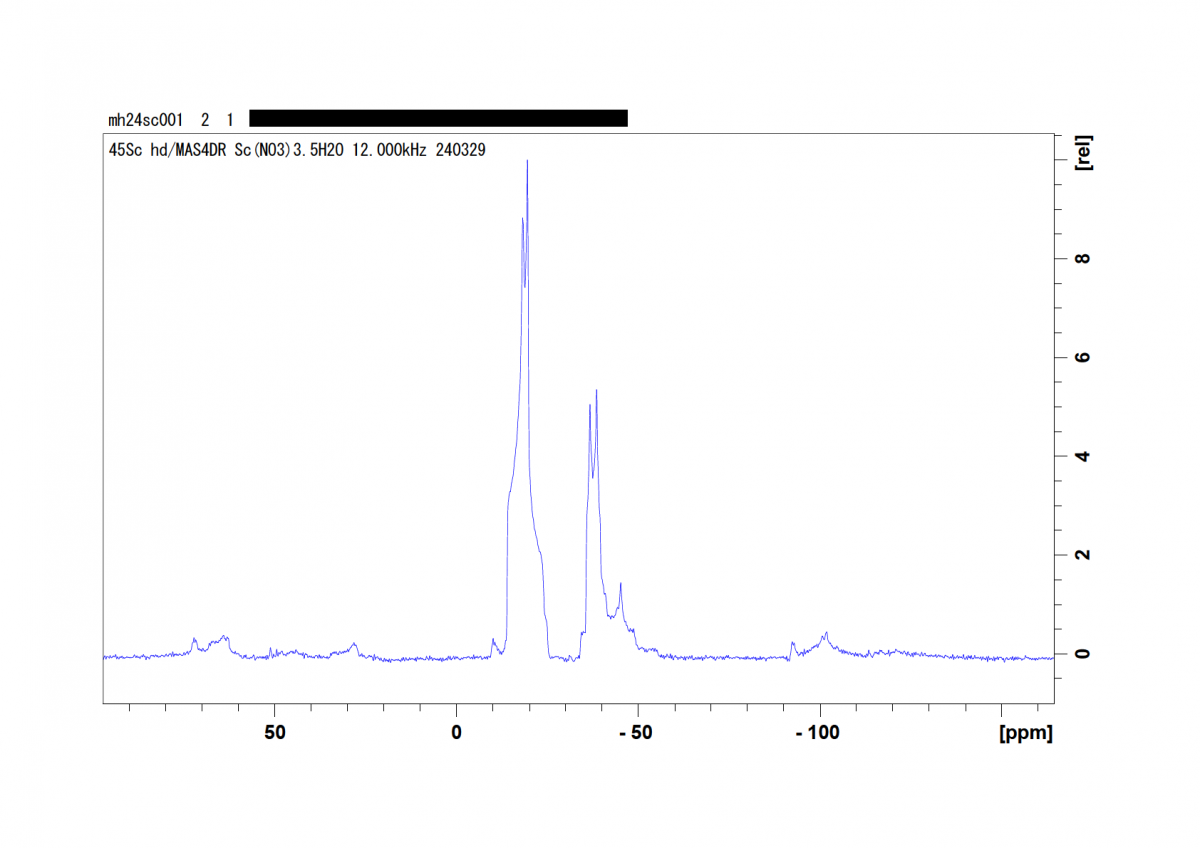
Task: Click the black redacted bar in header
Action: click(x=438, y=118)
